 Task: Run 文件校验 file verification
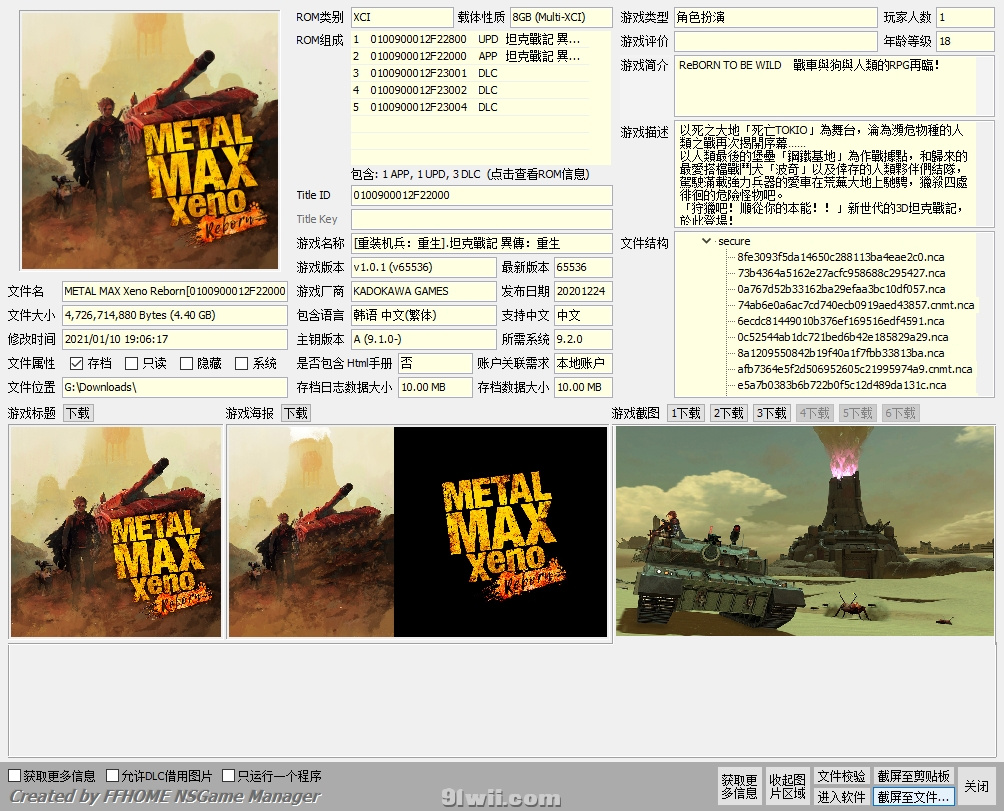pos(841,776)
